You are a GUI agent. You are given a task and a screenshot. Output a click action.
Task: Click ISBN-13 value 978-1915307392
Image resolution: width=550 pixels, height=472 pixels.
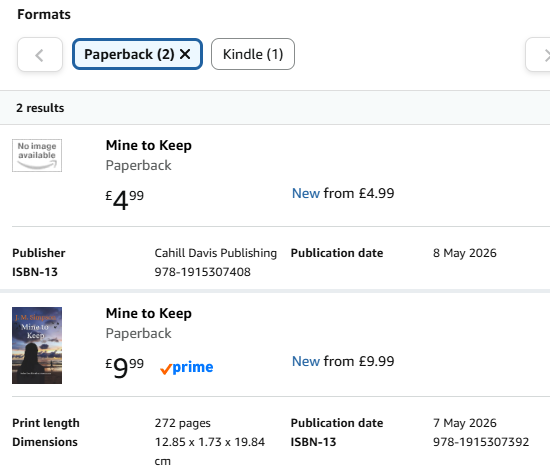click(481, 442)
